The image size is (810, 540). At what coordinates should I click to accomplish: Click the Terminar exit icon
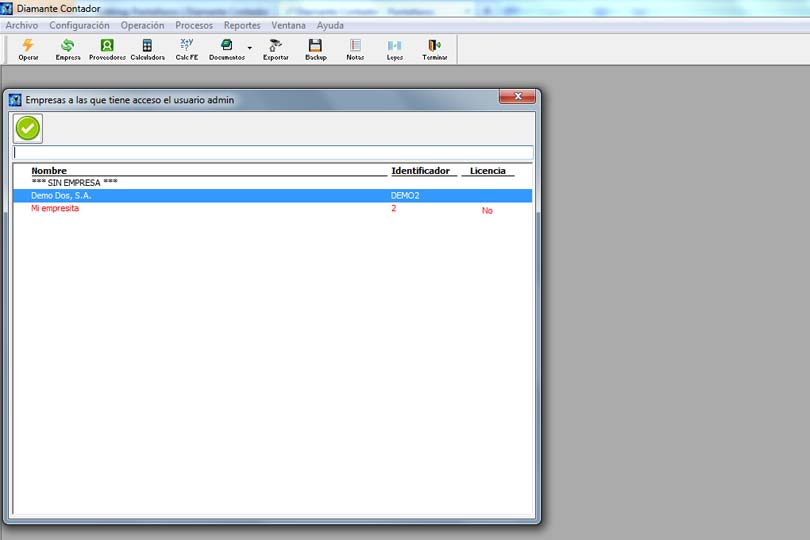click(434, 50)
